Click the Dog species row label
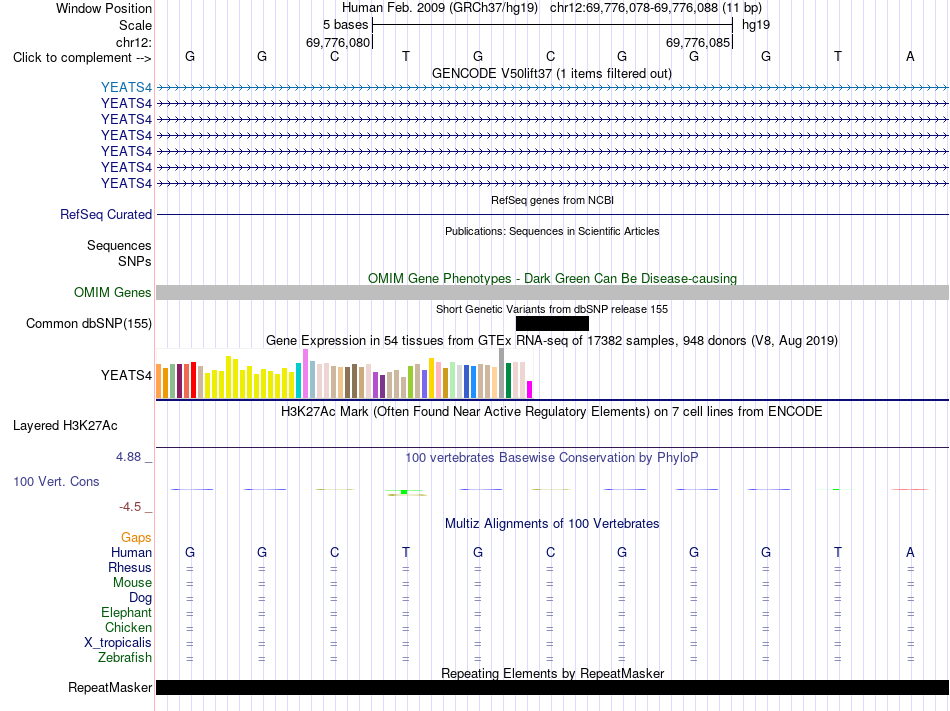The image size is (950, 711). (140, 598)
